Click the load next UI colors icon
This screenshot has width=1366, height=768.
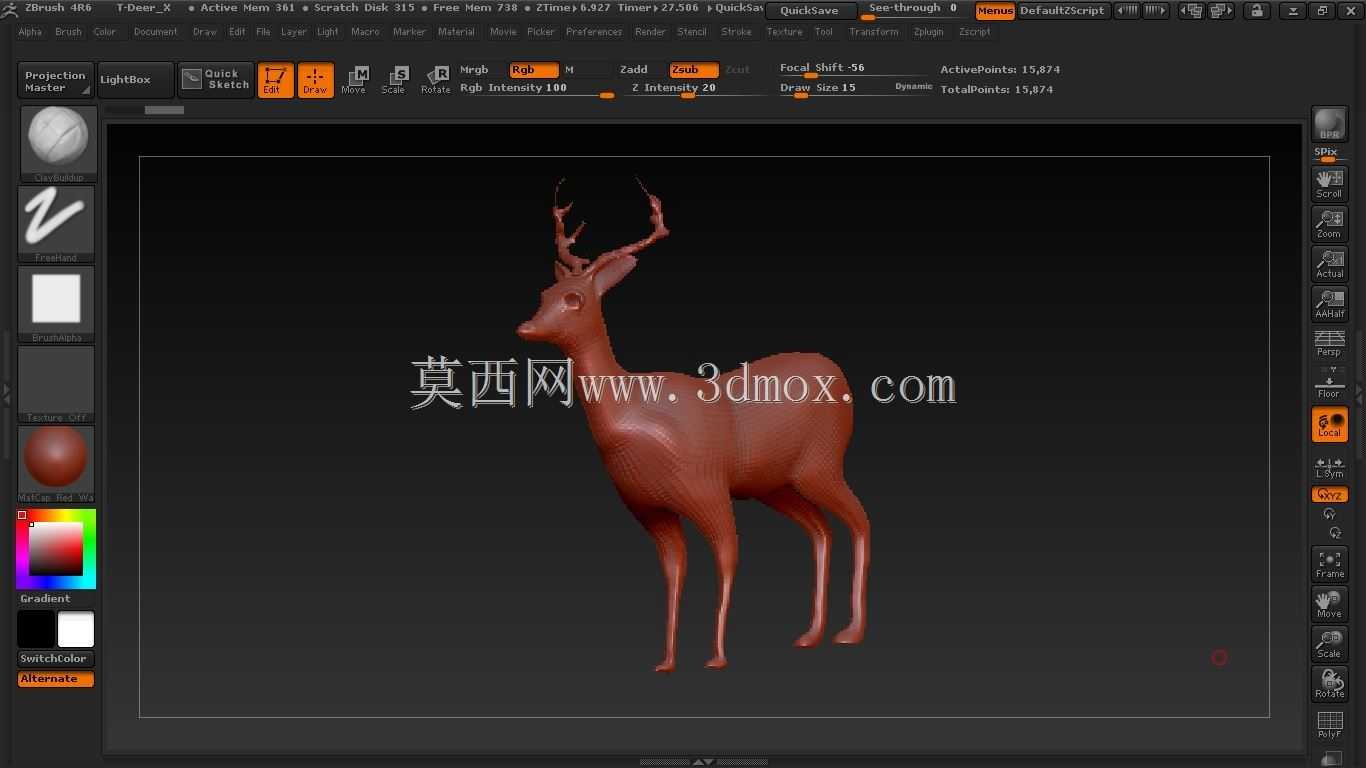(x=1221, y=10)
